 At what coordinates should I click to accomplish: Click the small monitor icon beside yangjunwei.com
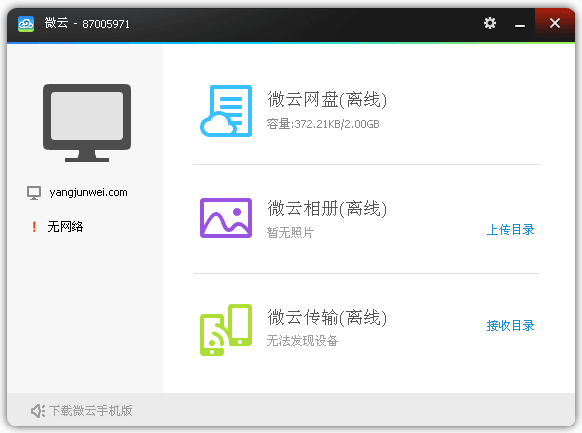click(x=34, y=193)
